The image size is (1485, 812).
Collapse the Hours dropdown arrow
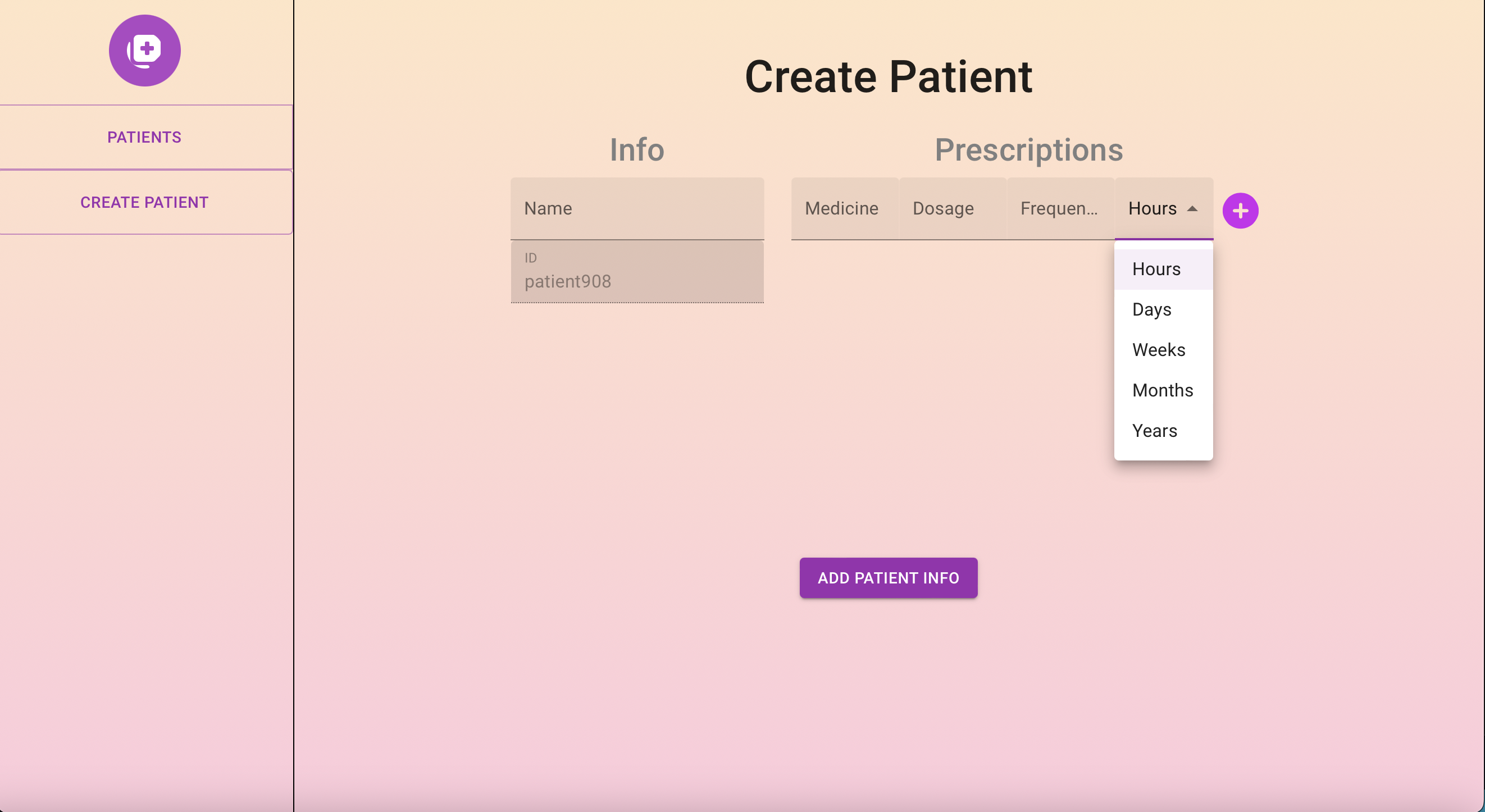pyautogui.click(x=1192, y=209)
